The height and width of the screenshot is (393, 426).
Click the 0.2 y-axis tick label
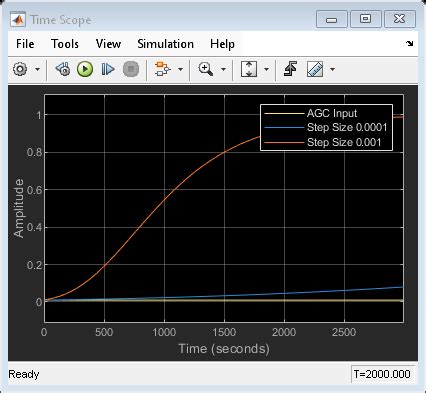point(34,265)
